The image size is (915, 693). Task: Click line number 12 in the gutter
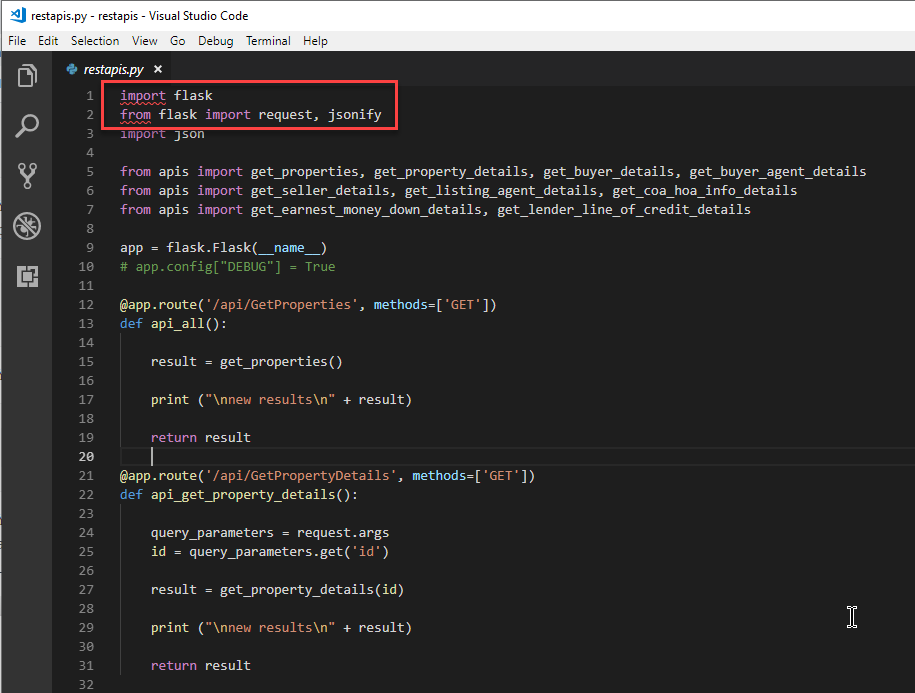[86, 304]
